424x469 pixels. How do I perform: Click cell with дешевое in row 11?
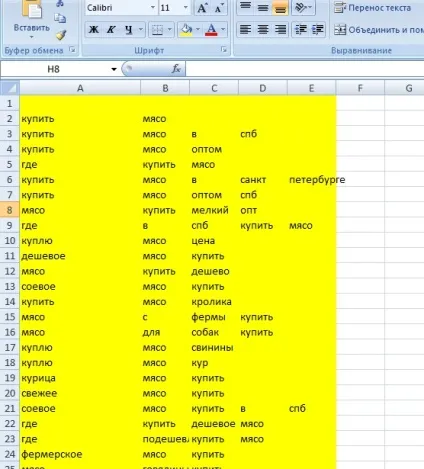(80, 256)
